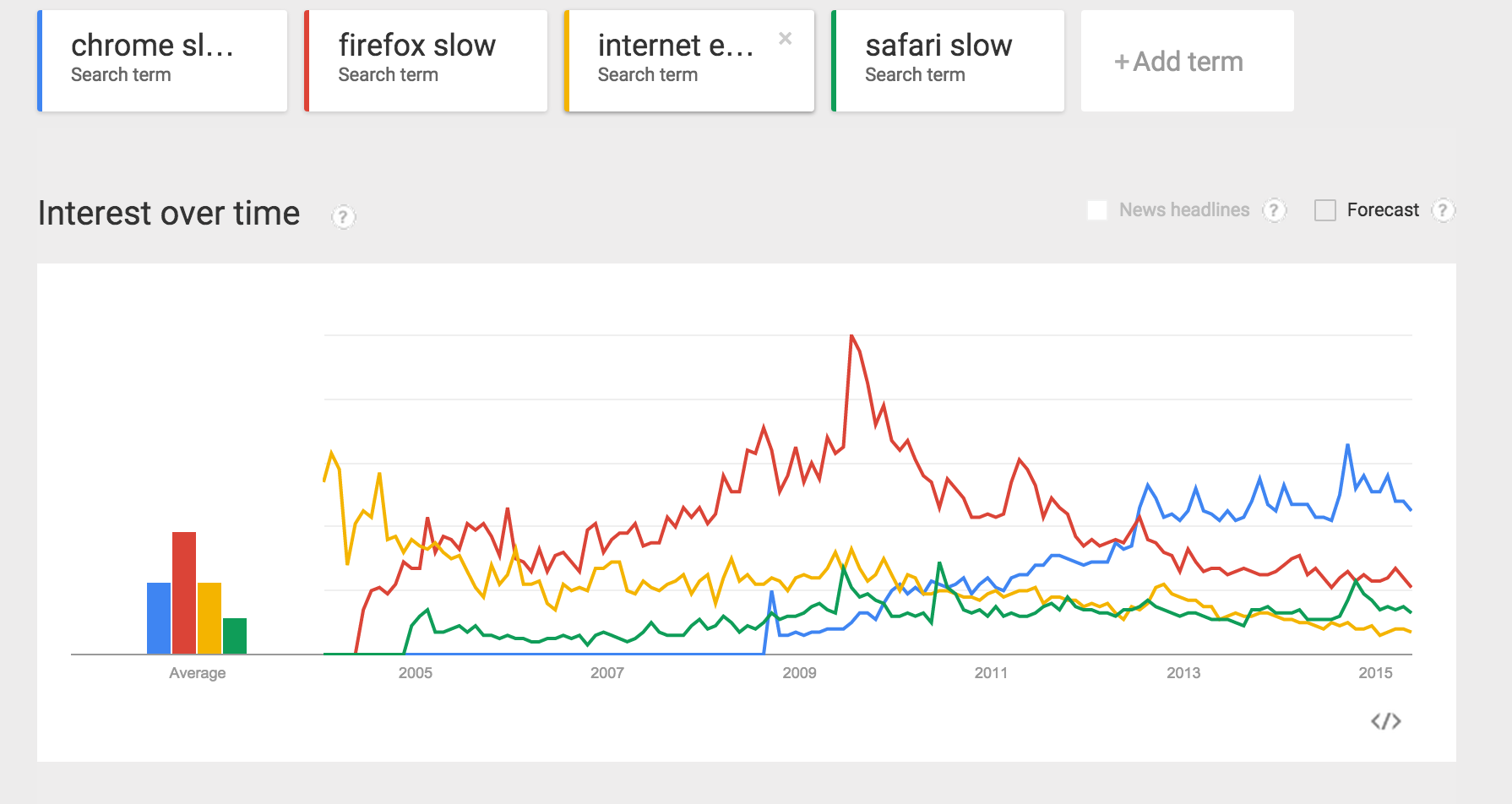Add a new search term
Screen dimensions: 1512x804
[x=1187, y=61]
